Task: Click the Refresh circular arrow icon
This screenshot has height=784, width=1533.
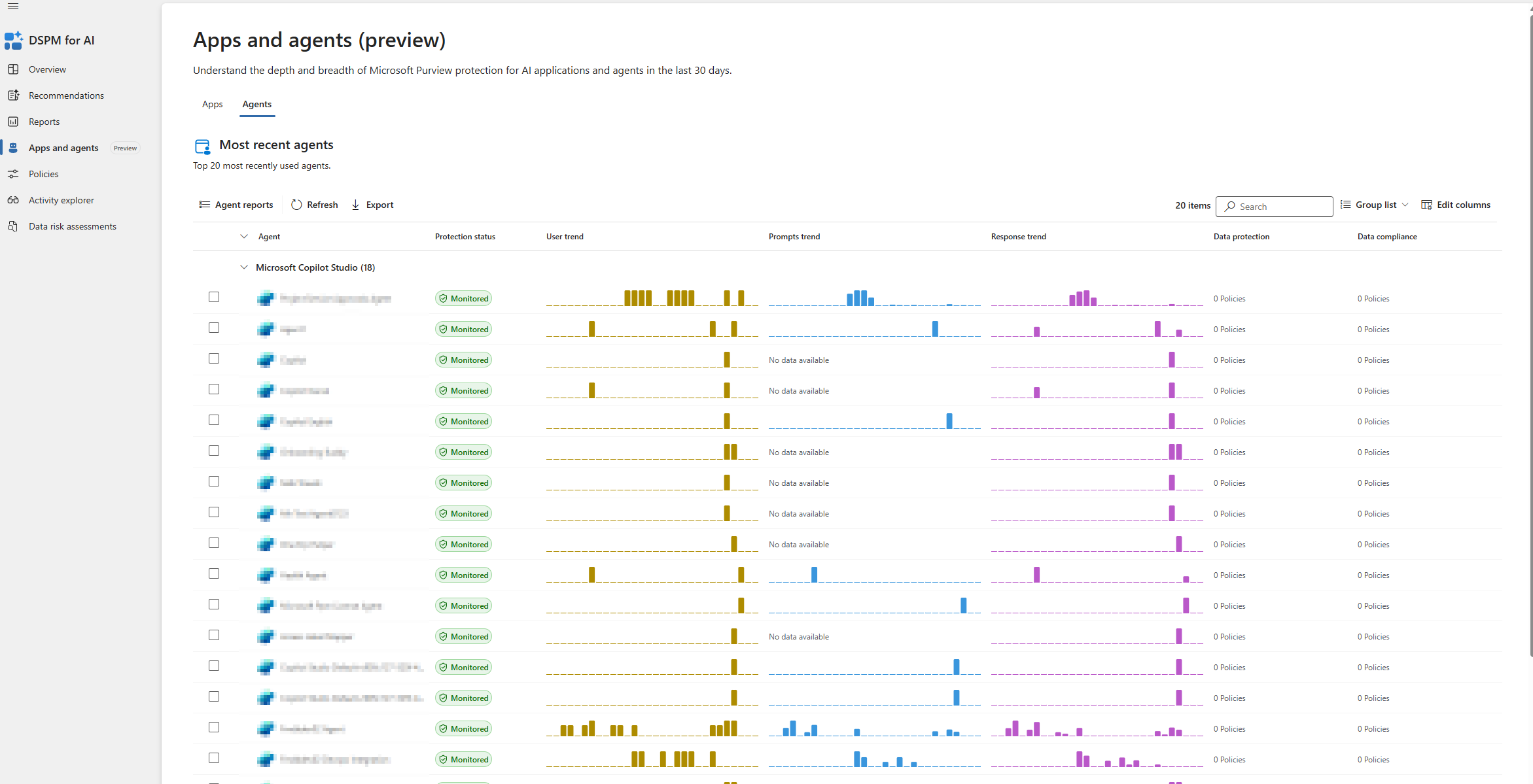Action: pyautogui.click(x=296, y=205)
